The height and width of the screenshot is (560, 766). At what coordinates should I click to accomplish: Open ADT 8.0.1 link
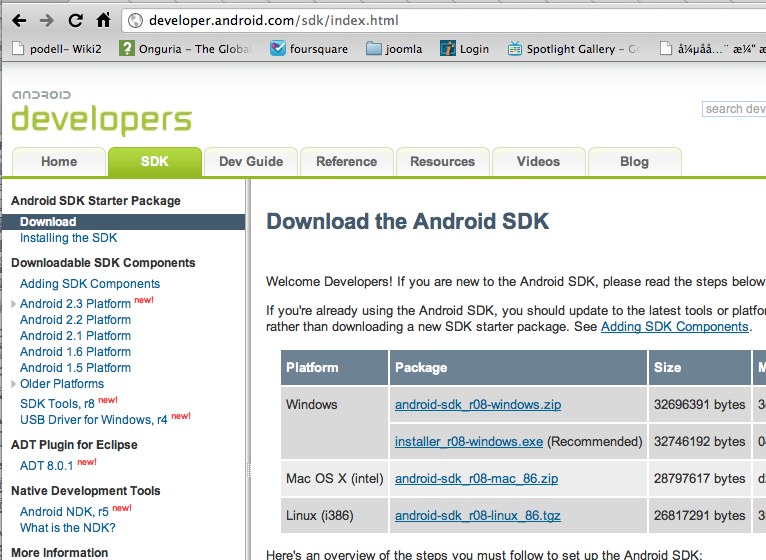pyautogui.click(x=46, y=466)
